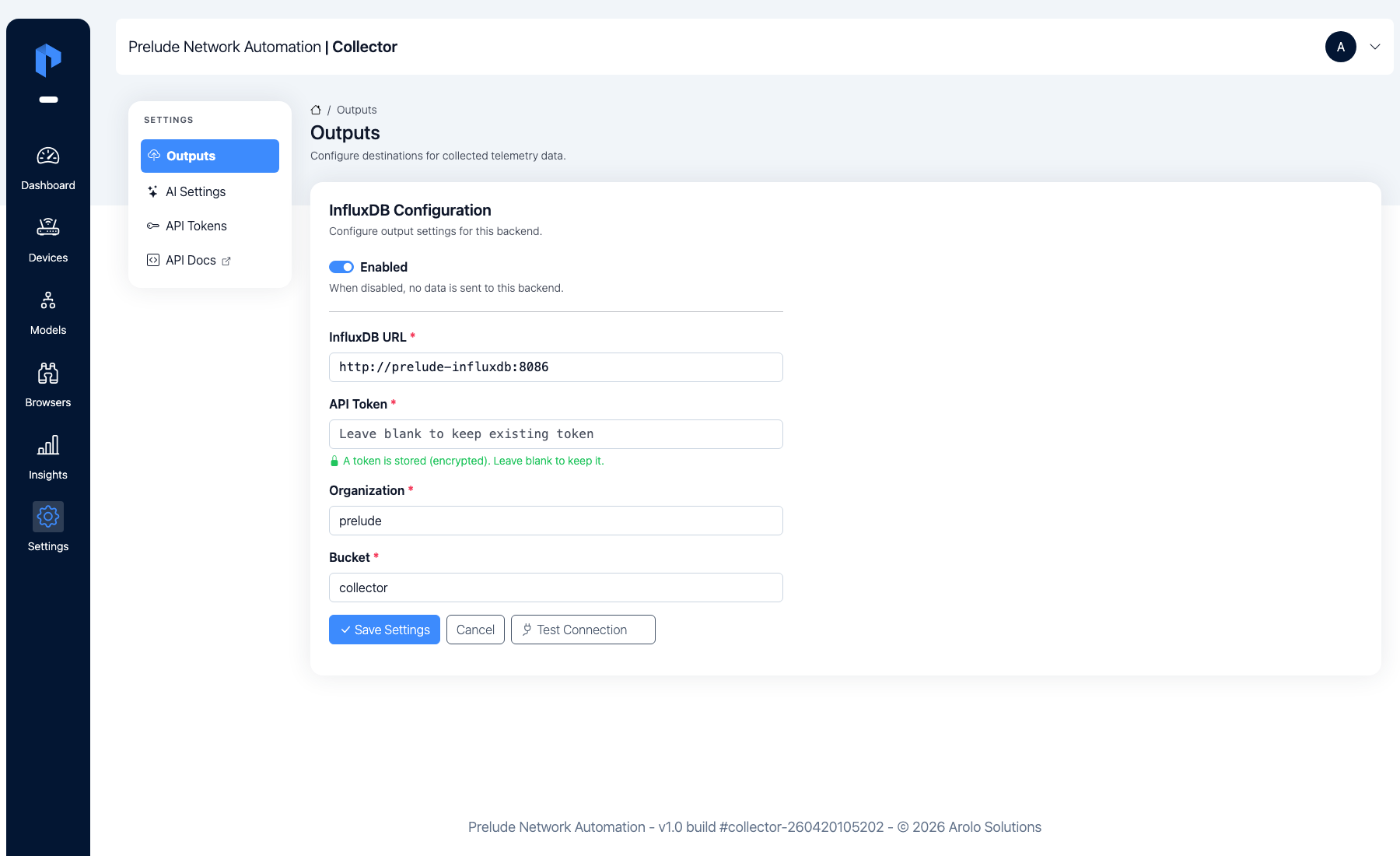
Task: Click the 'InfluxDB Configuration' heading
Action: pos(410,210)
